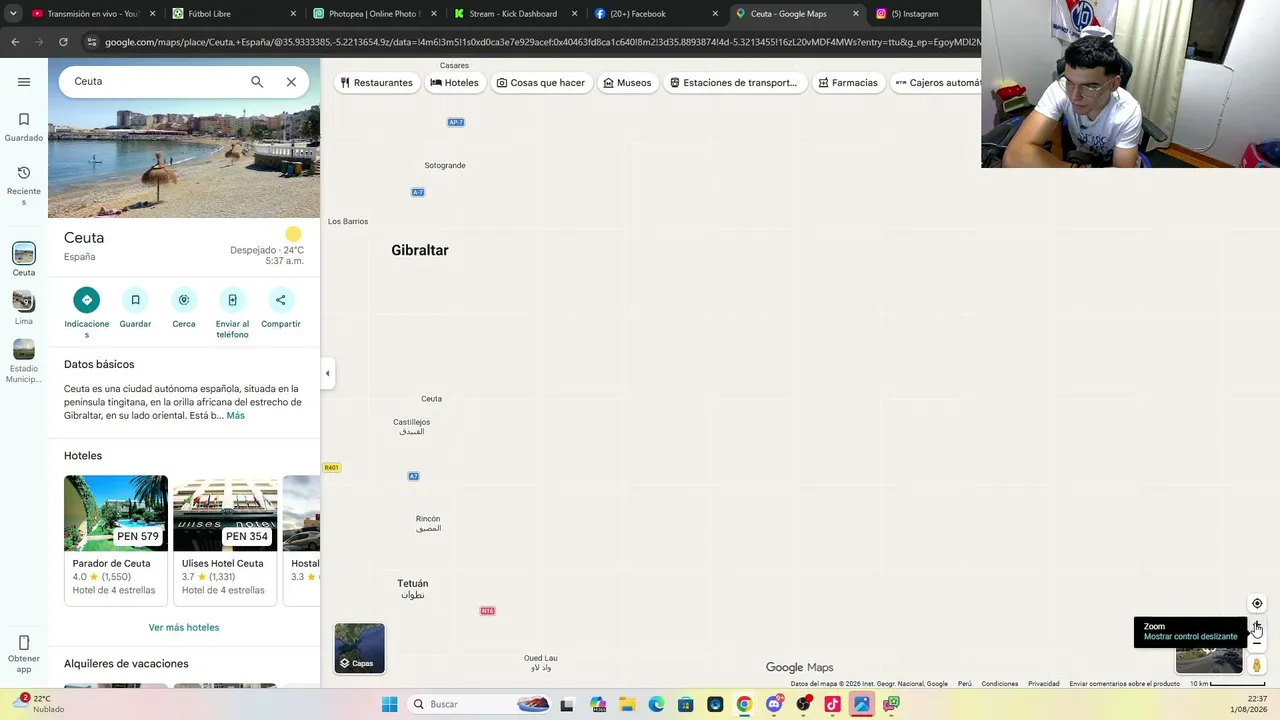Switch to Facebook browser tab
This screenshot has width=1280, height=720.
655,14
